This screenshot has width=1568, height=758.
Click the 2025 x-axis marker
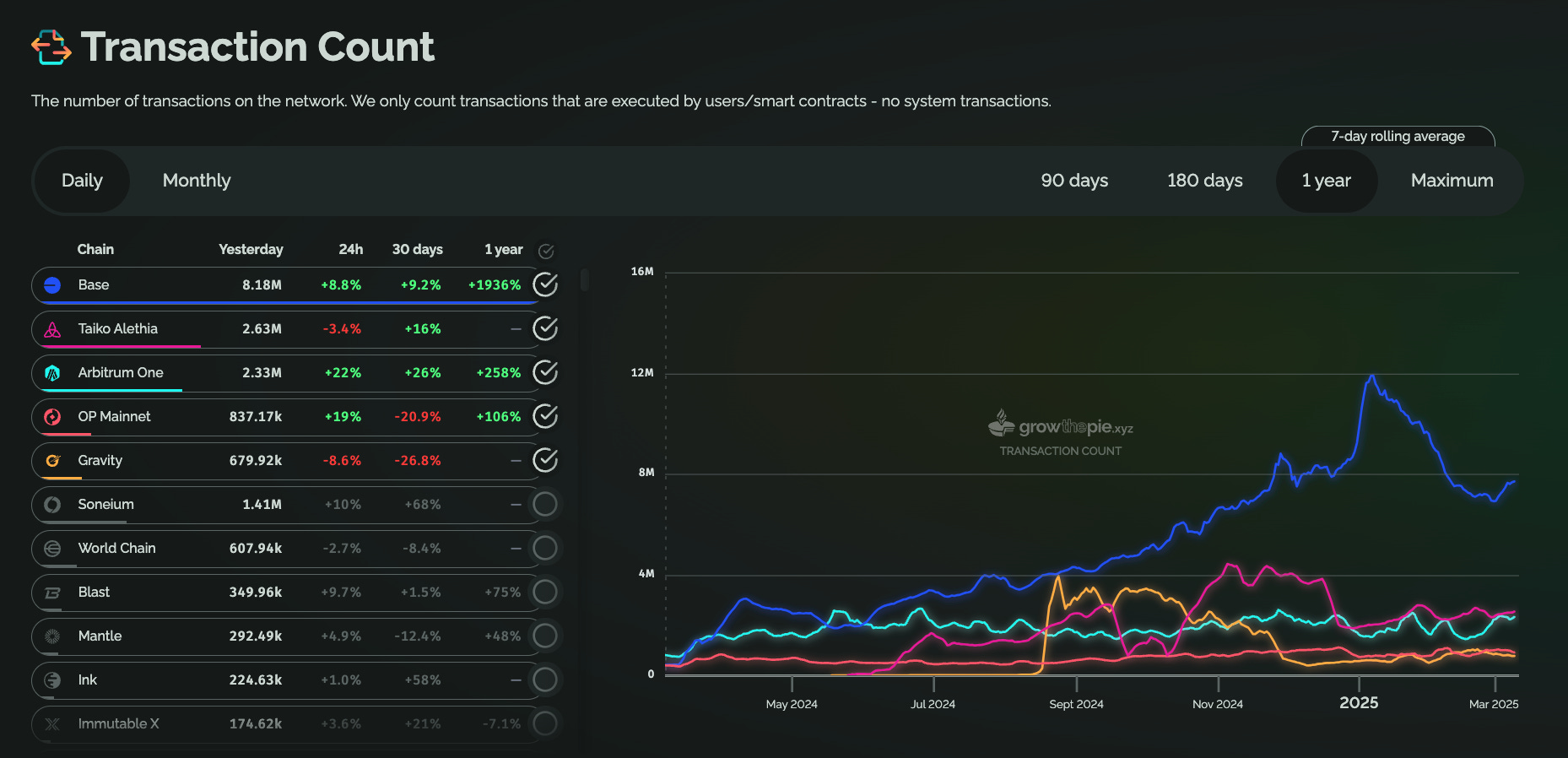point(1359,703)
